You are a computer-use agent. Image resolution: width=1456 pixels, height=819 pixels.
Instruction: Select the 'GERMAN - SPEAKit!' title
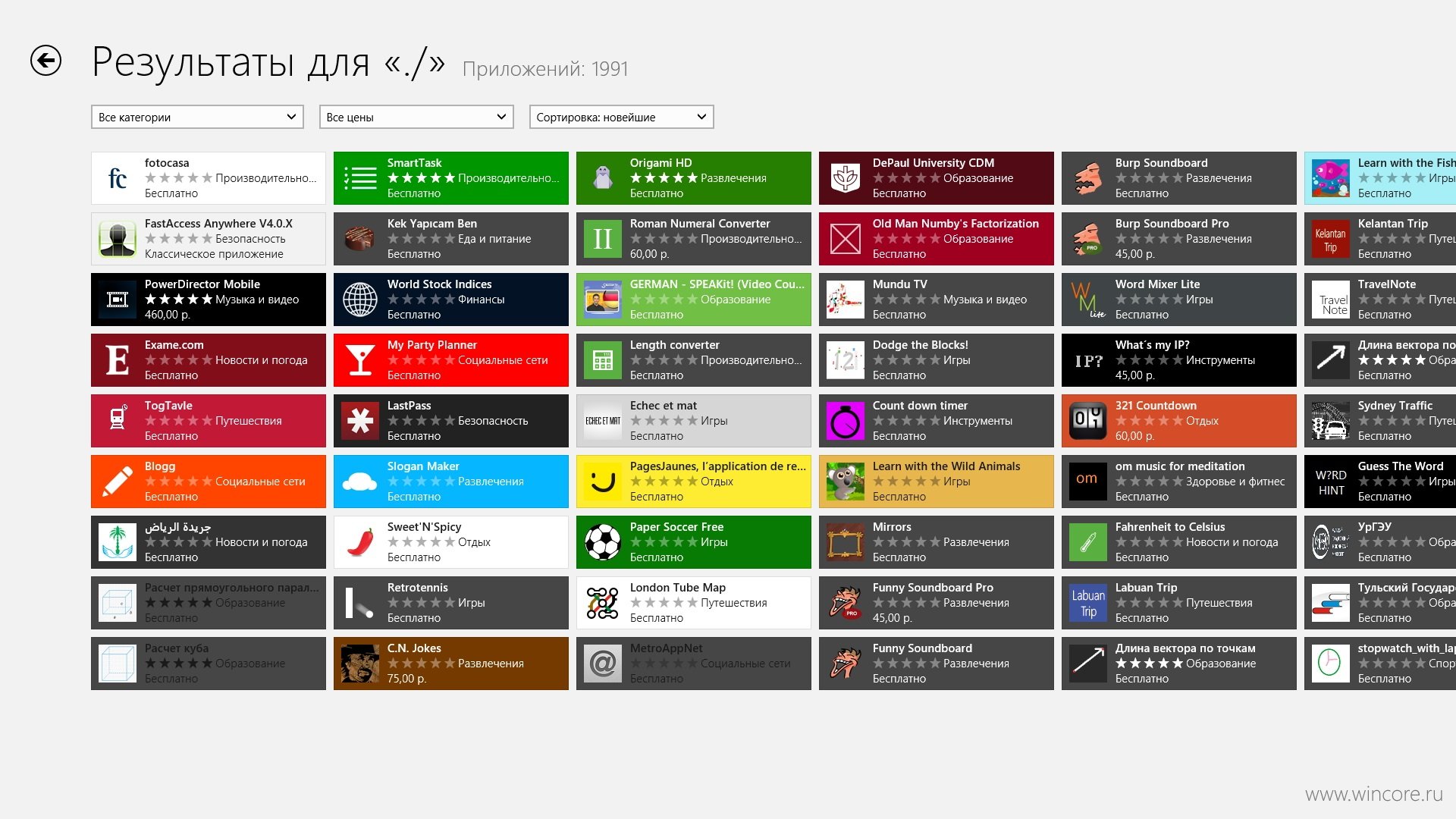click(x=717, y=284)
